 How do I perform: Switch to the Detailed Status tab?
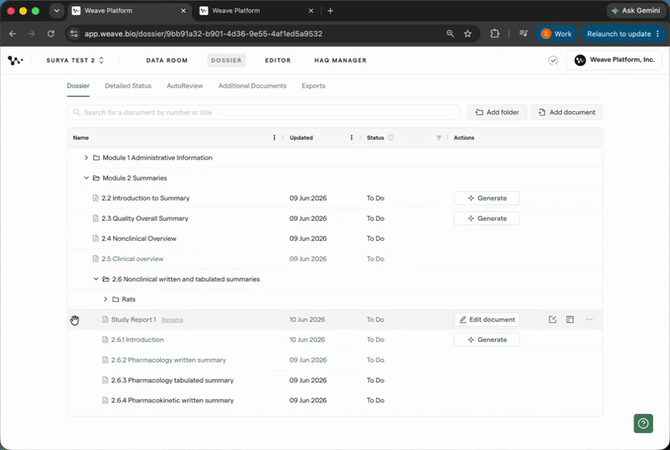tap(128, 86)
